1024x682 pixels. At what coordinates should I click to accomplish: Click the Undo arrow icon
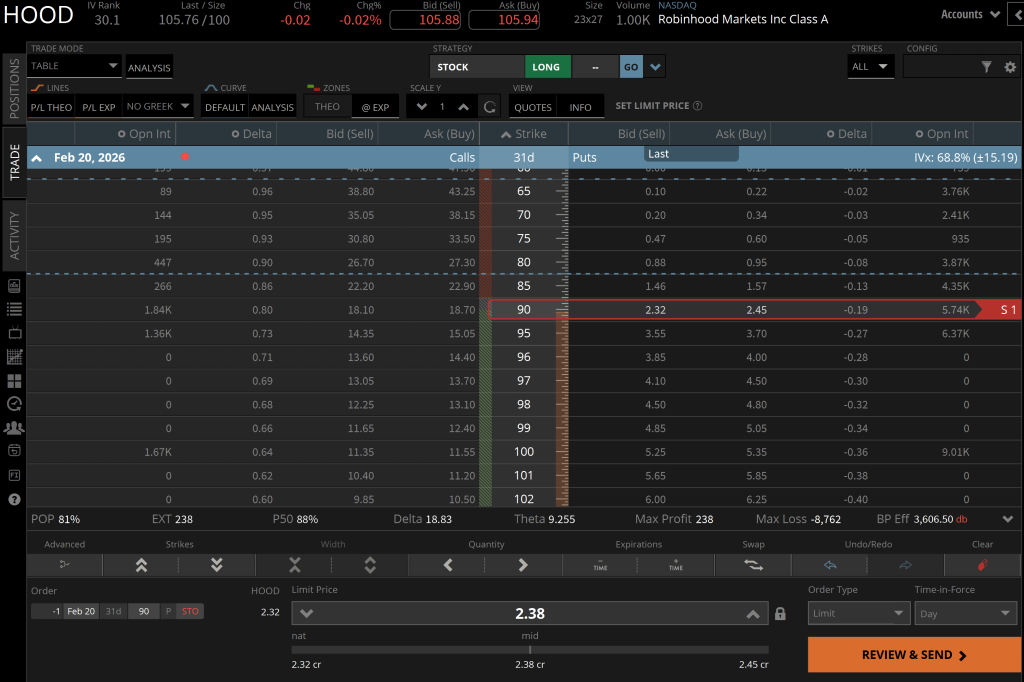click(830, 565)
